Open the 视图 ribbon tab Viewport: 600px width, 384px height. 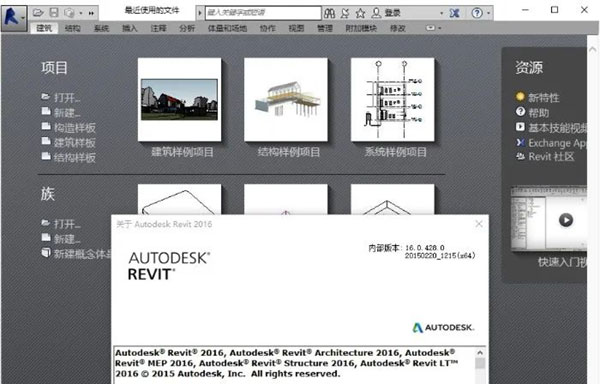[296, 28]
